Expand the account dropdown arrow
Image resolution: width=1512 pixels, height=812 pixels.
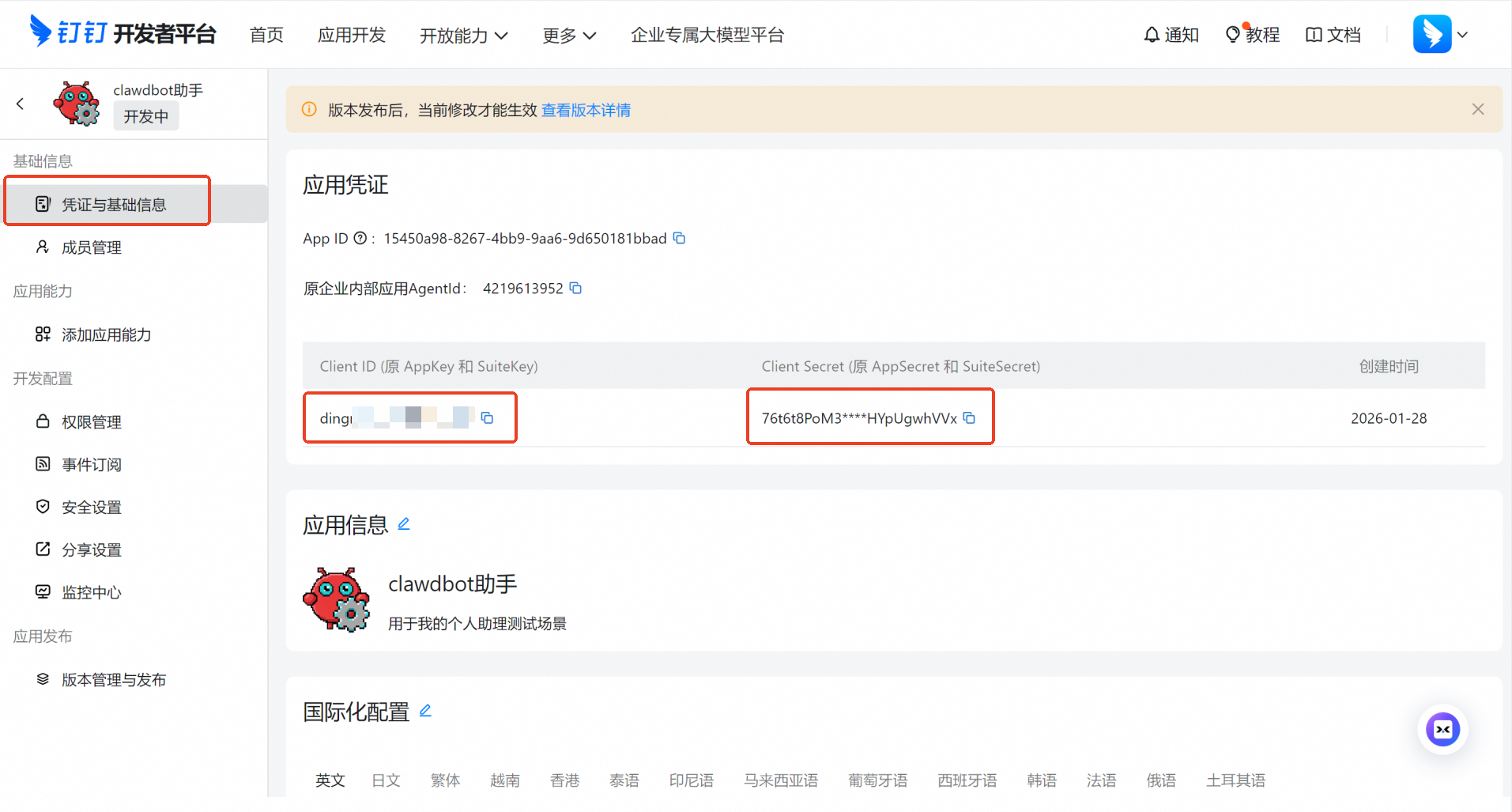point(1462,35)
